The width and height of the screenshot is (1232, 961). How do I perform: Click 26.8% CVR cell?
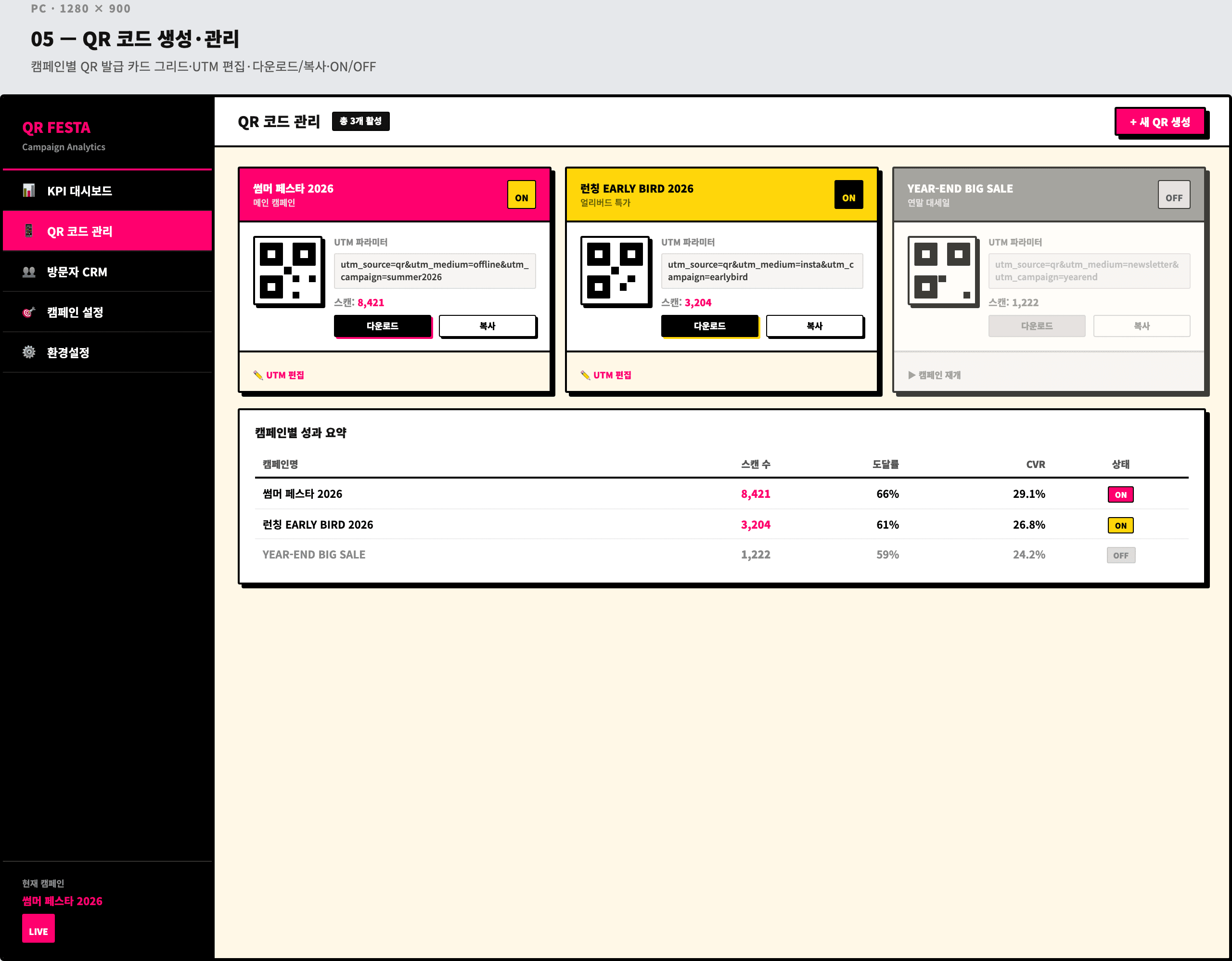pyautogui.click(x=1029, y=524)
